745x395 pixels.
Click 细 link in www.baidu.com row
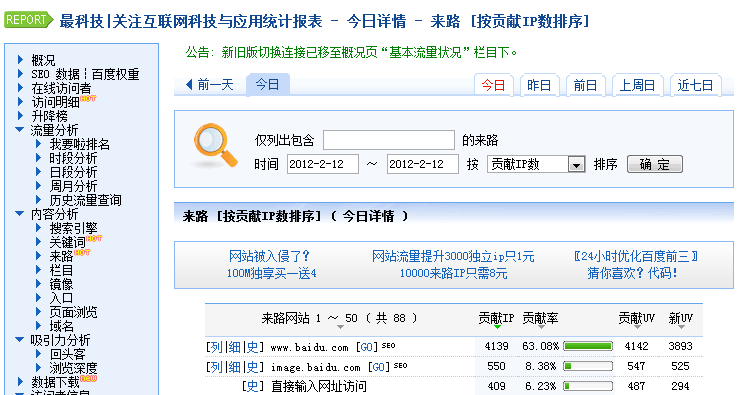[x=234, y=347]
